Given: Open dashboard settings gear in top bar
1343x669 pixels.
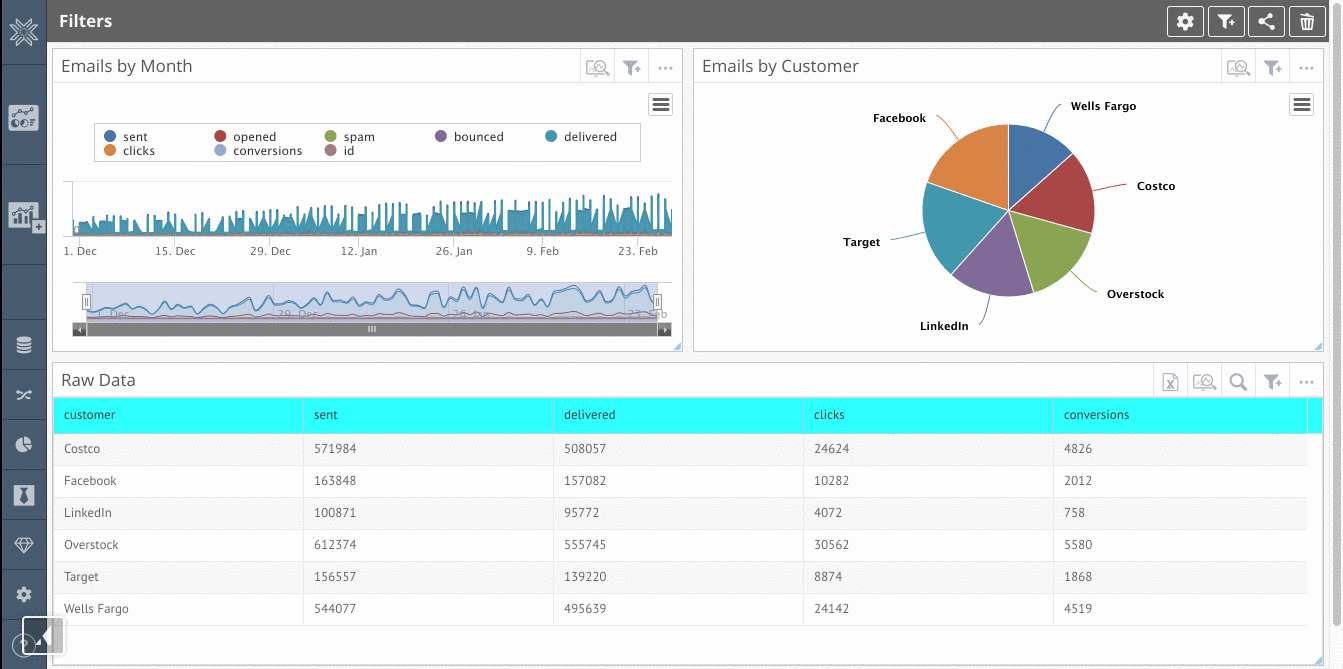Looking at the screenshot, I should pos(1185,20).
